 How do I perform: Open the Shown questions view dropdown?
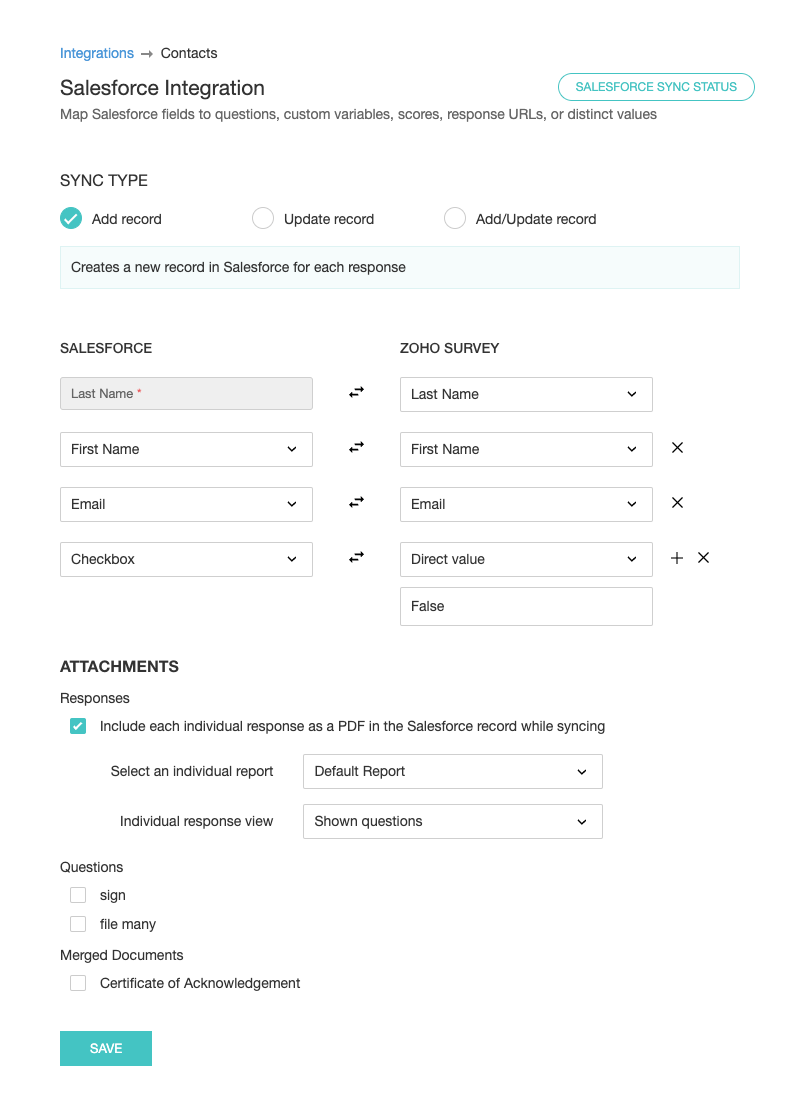point(452,821)
